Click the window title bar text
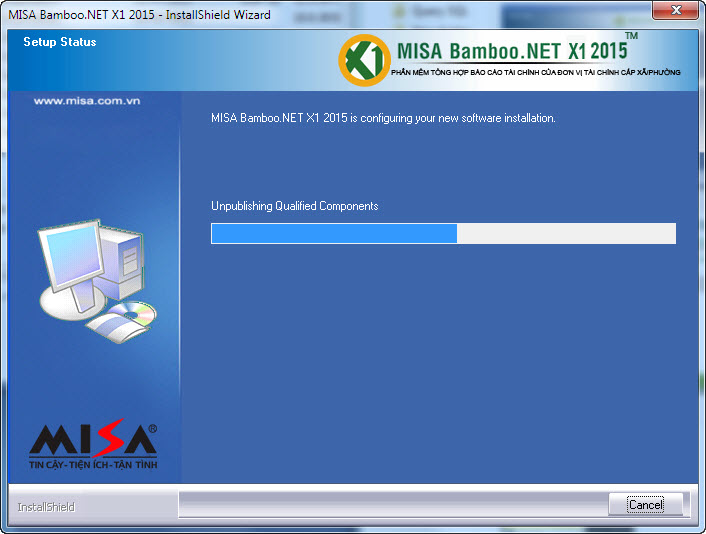Screen dimensions: 706x534 139,14
